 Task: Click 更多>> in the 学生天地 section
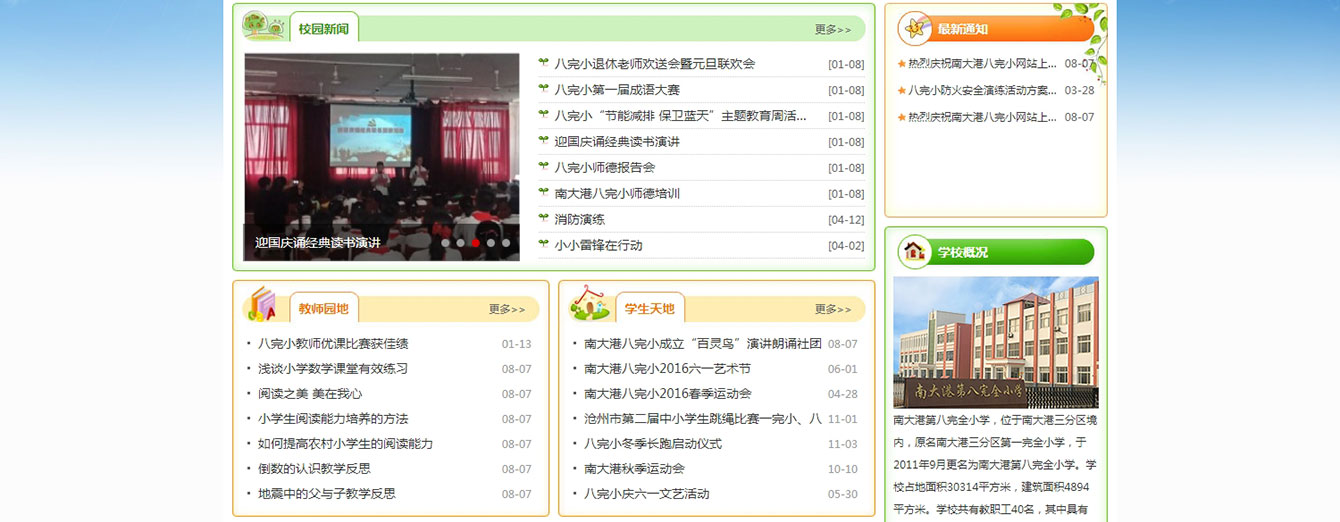(x=833, y=310)
